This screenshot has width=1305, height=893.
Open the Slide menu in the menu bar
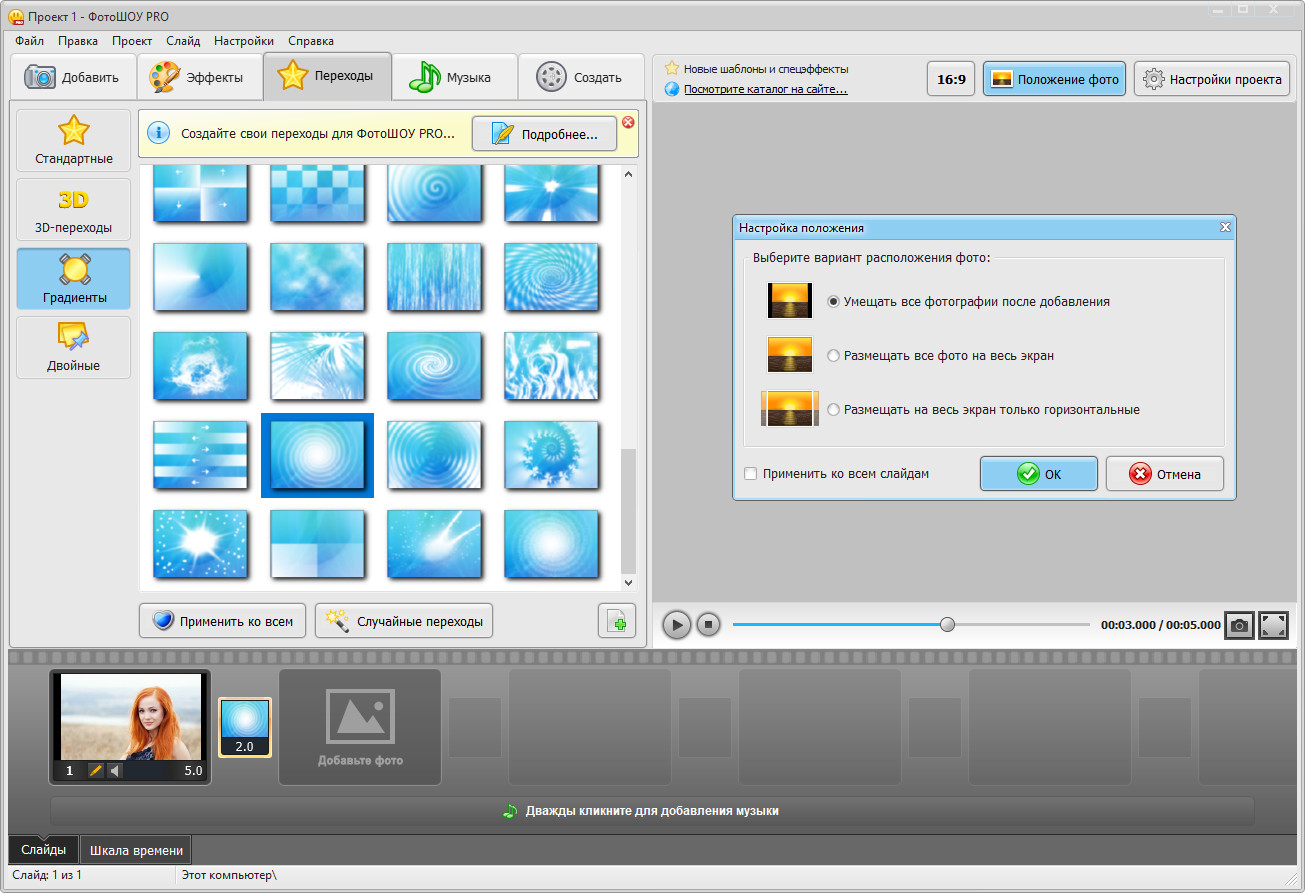[183, 41]
